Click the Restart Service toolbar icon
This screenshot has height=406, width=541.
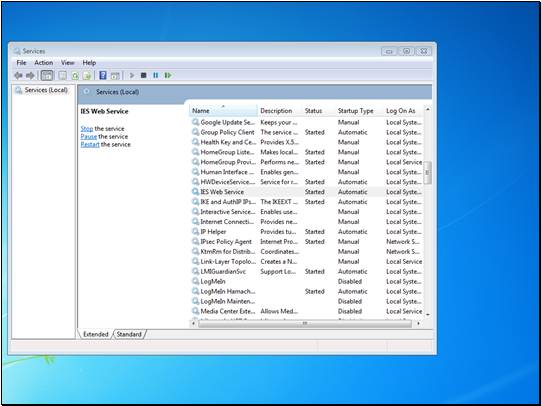(x=168, y=75)
